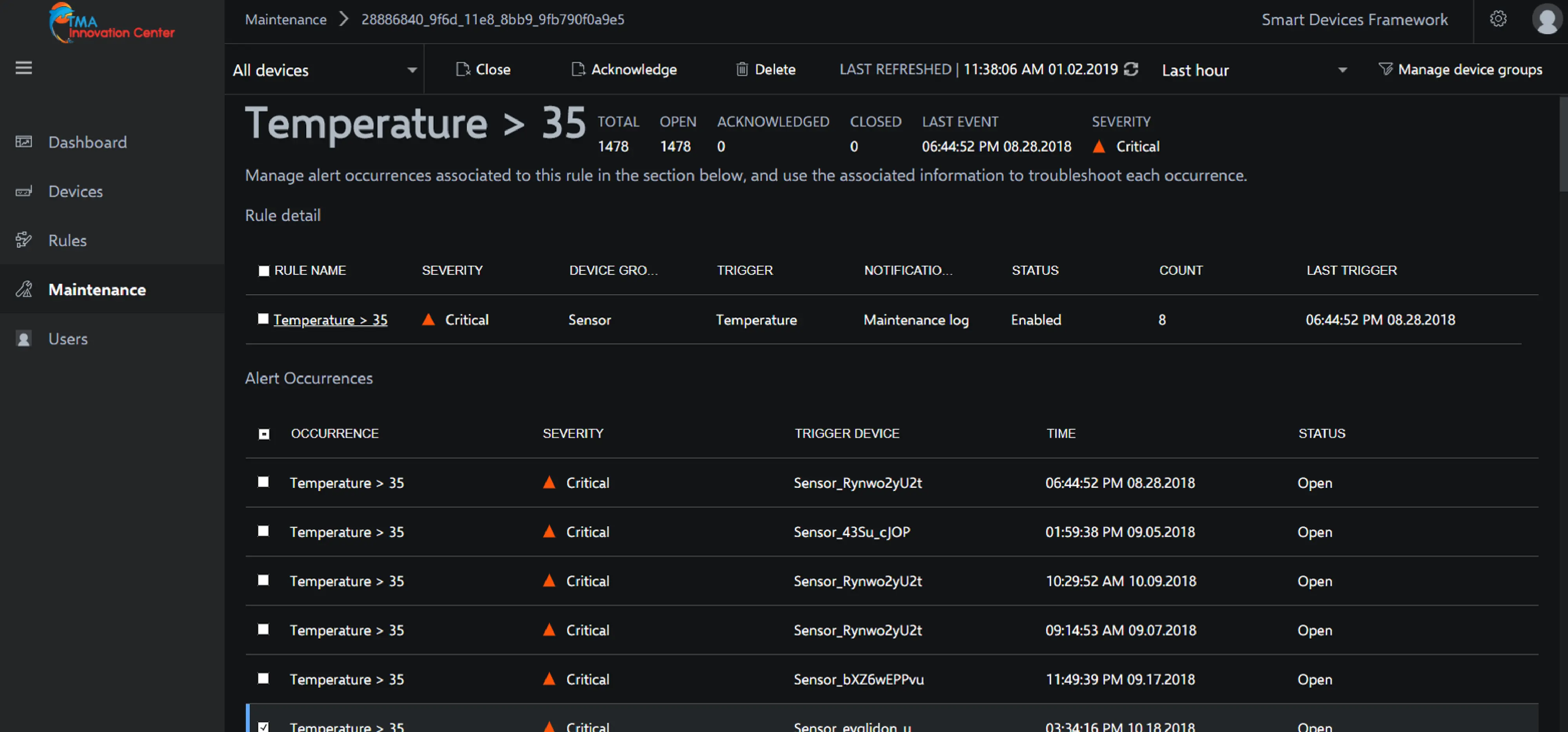The width and height of the screenshot is (1568, 732).
Task: Click the Close button in toolbar
Action: 483,69
